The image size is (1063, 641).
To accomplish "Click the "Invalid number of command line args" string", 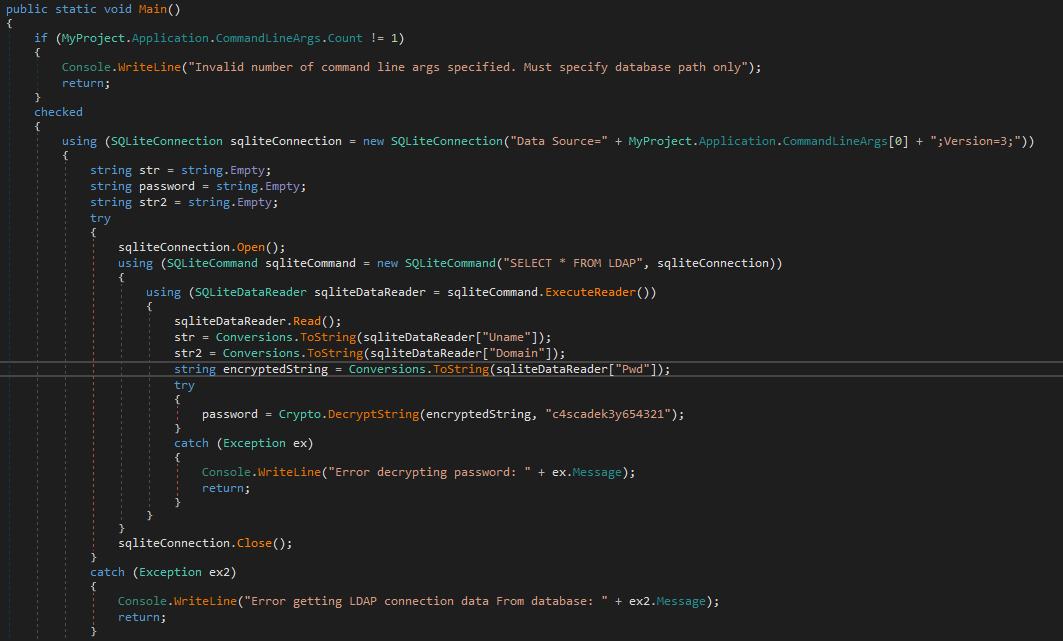I will [x=468, y=67].
